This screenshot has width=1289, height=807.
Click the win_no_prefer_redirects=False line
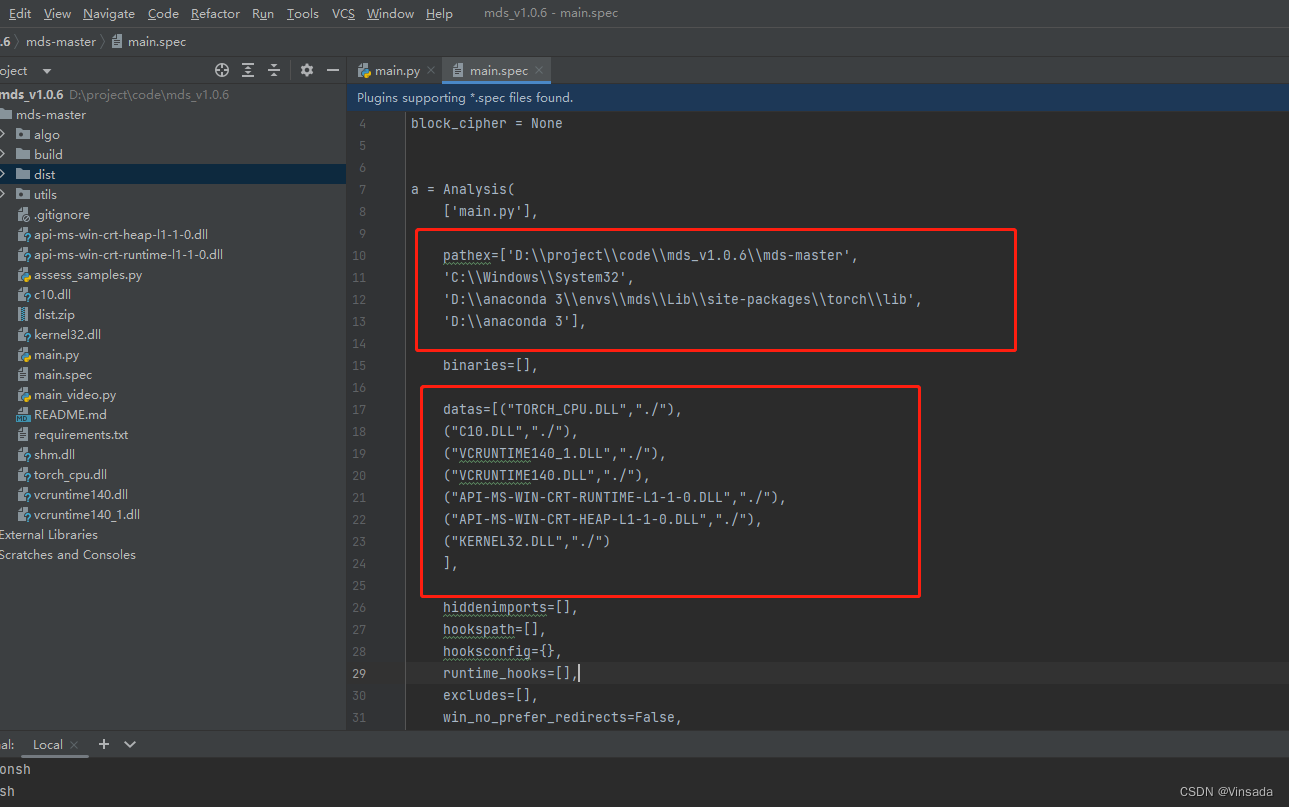pos(562,717)
